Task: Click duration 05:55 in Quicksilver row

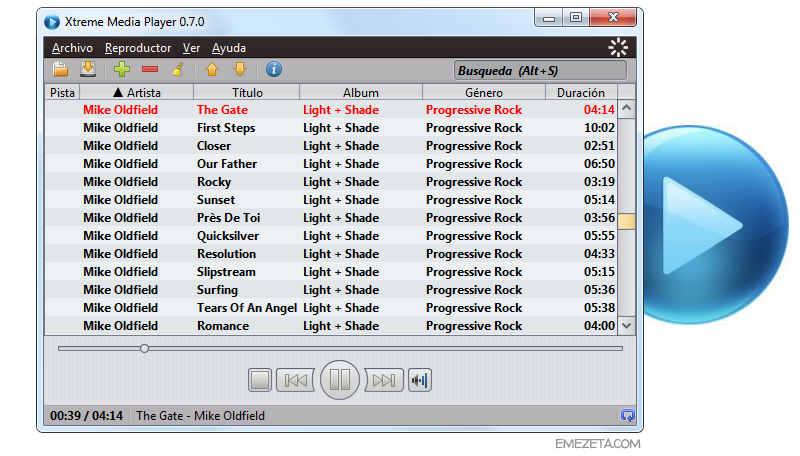Action: (x=599, y=236)
